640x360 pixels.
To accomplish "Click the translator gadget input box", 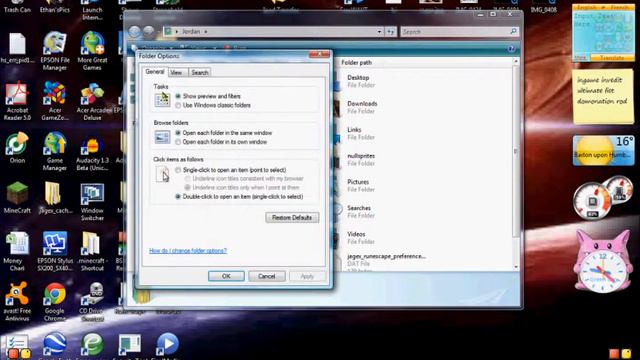I will tap(603, 33).
